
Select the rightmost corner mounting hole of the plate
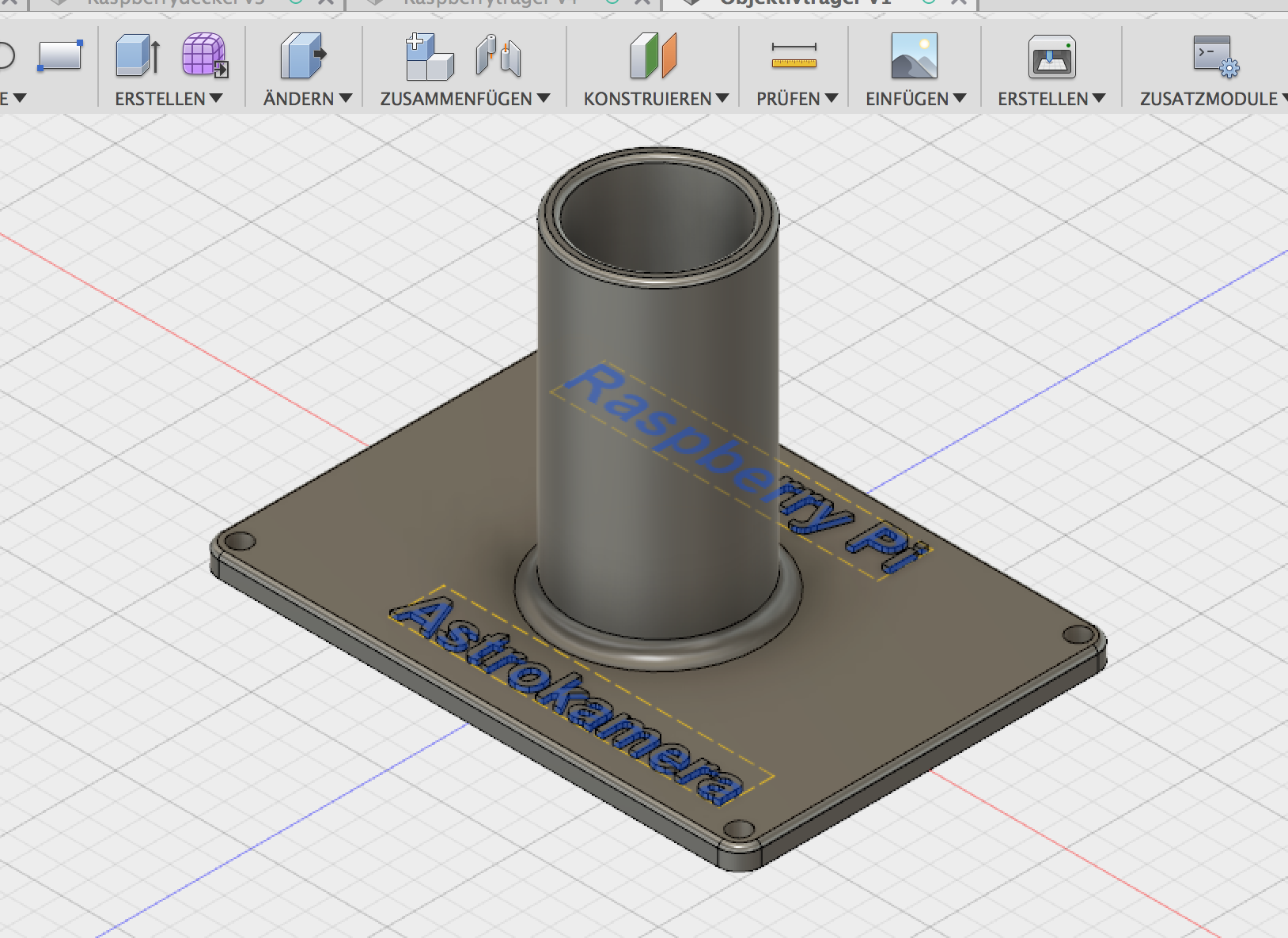(x=1077, y=635)
